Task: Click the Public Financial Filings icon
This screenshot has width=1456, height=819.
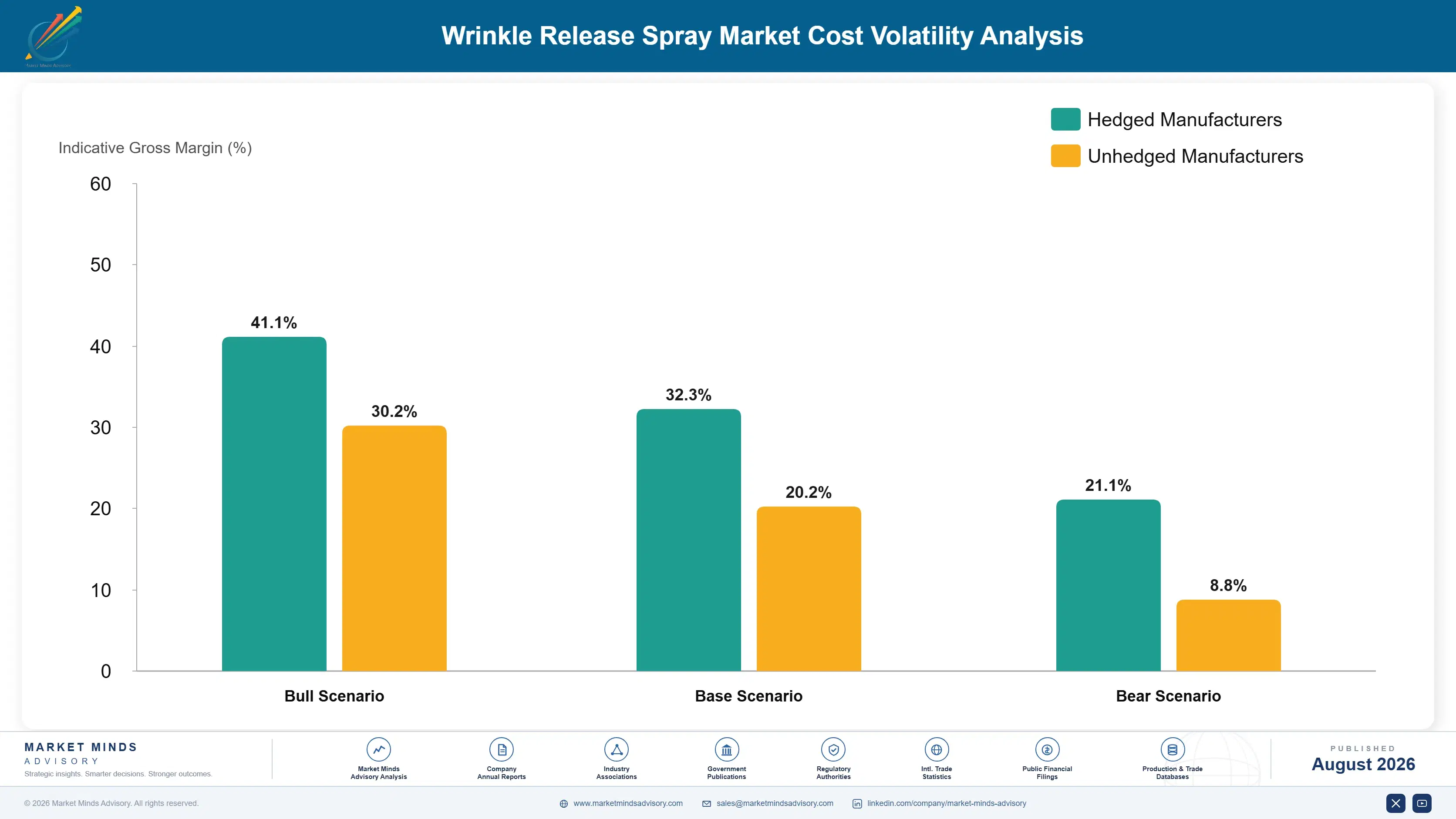Action: click(x=1047, y=749)
